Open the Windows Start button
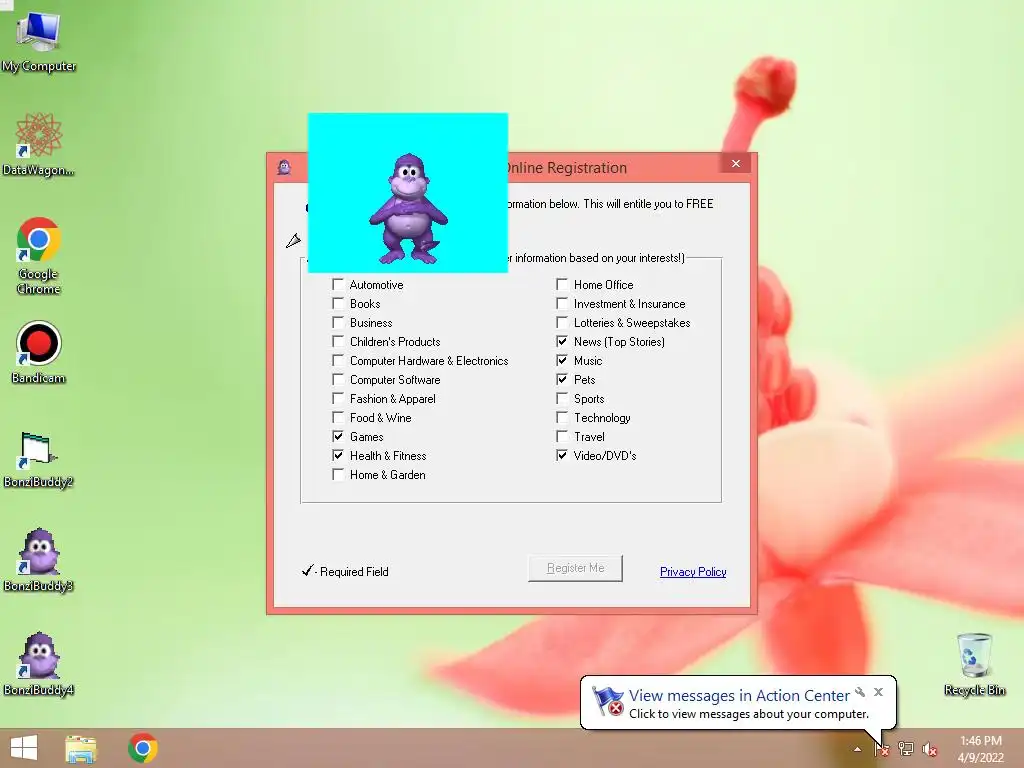Screen dimensions: 1024x768 click(x=24, y=748)
